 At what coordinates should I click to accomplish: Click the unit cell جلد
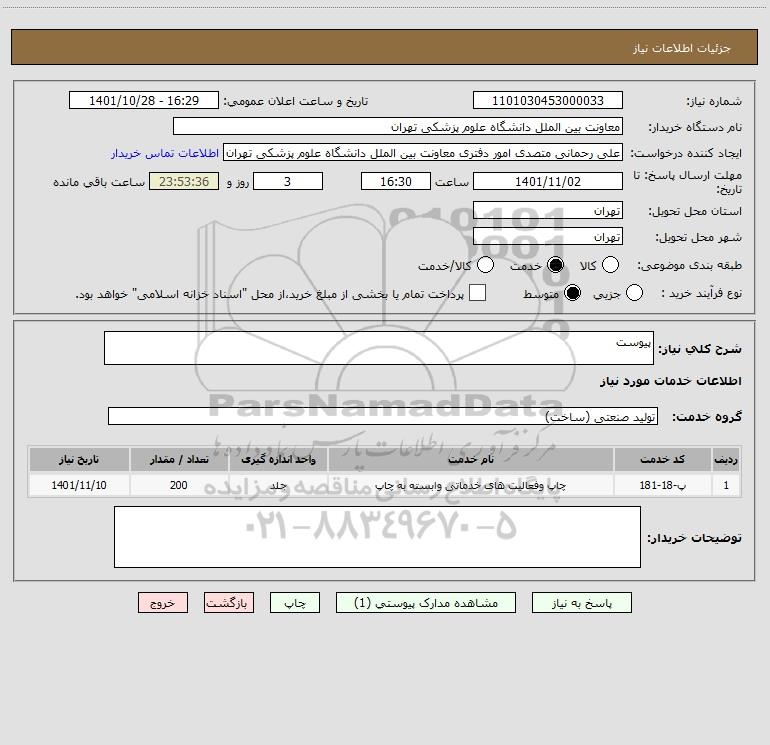278,485
